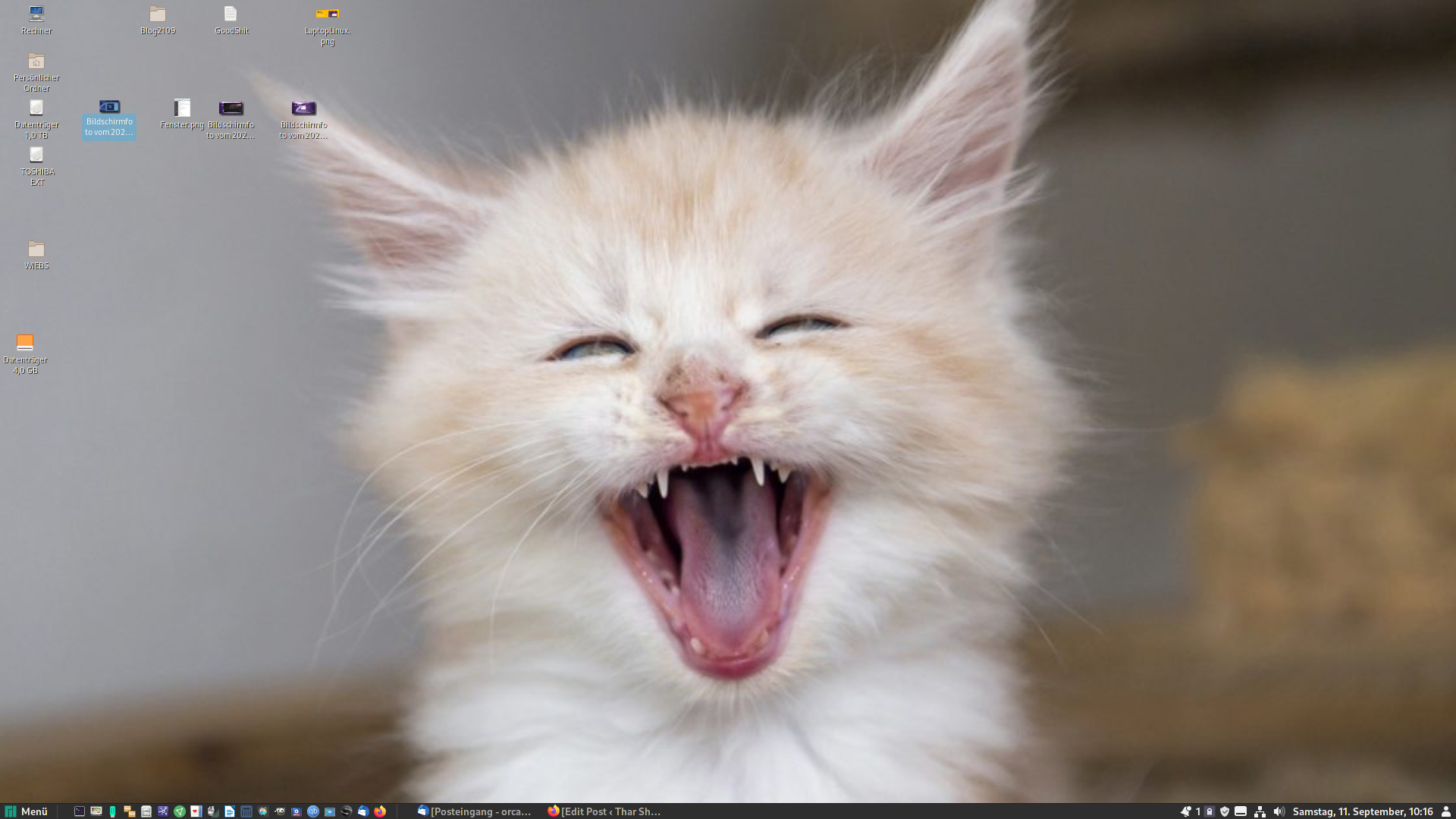
Task: Select the Datenträger 1,0 TB drive
Action: pos(36,120)
